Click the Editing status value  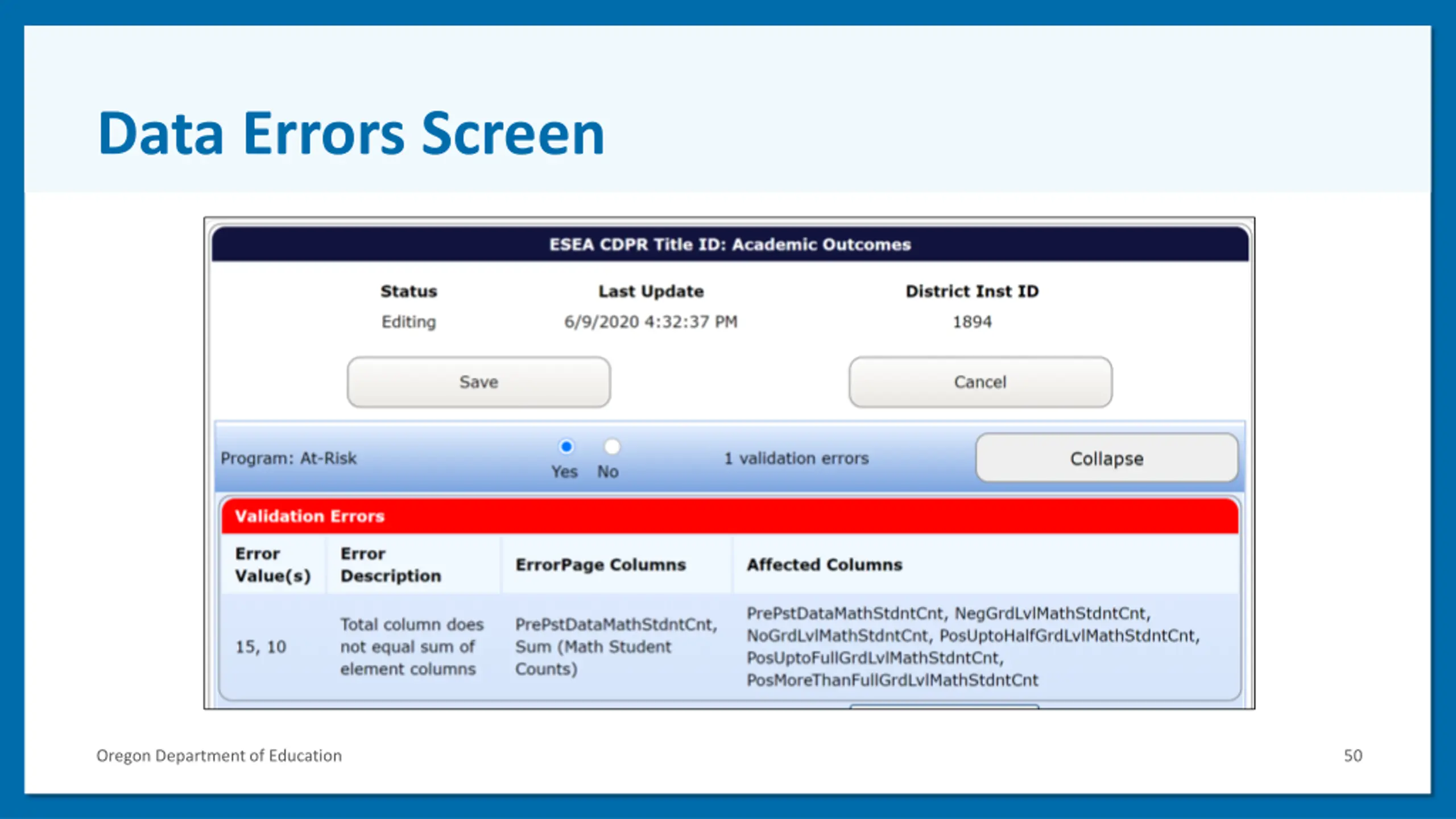[408, 322]
